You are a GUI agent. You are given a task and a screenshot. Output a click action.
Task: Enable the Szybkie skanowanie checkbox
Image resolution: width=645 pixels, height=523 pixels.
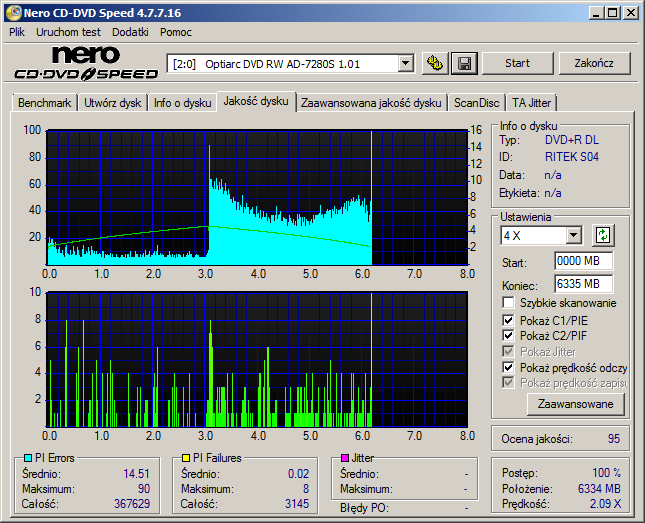click(508, 303)
